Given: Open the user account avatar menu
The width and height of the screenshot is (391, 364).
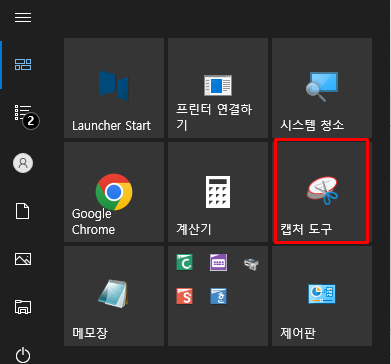Looking at the screenshot, I should click(x=23, y=163).
